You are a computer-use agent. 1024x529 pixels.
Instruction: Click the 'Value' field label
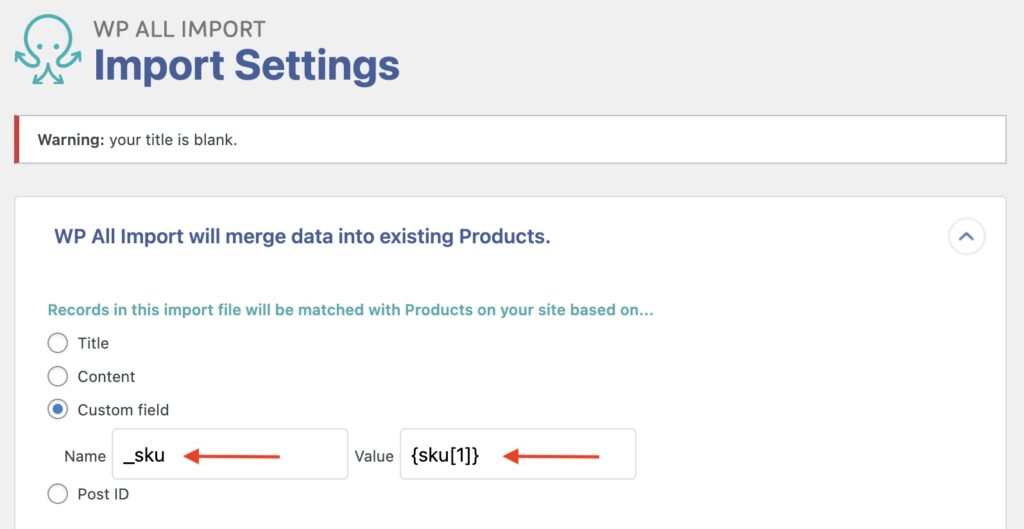(374, 456)
